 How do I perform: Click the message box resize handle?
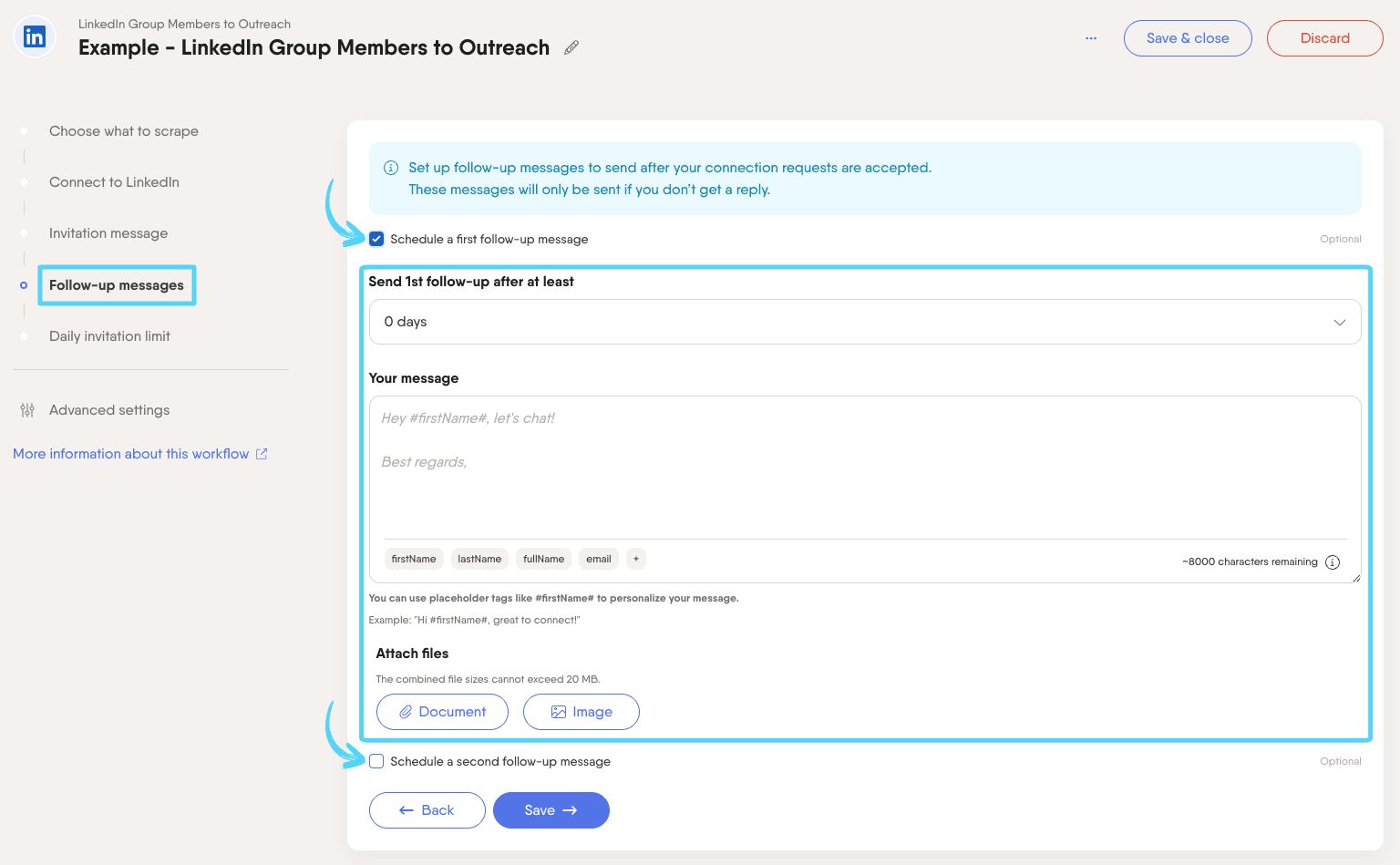(x=1355, y=577)
